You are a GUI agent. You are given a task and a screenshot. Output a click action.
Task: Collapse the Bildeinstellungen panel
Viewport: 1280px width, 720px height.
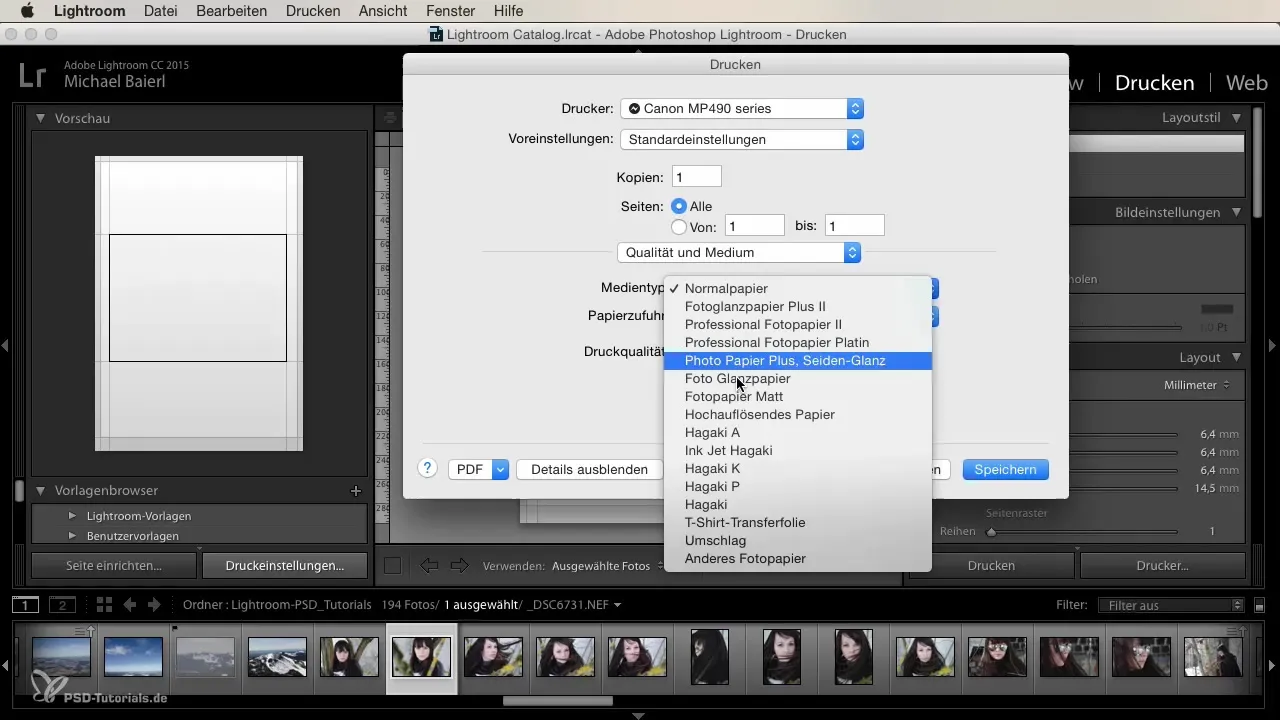(1237, 213)
